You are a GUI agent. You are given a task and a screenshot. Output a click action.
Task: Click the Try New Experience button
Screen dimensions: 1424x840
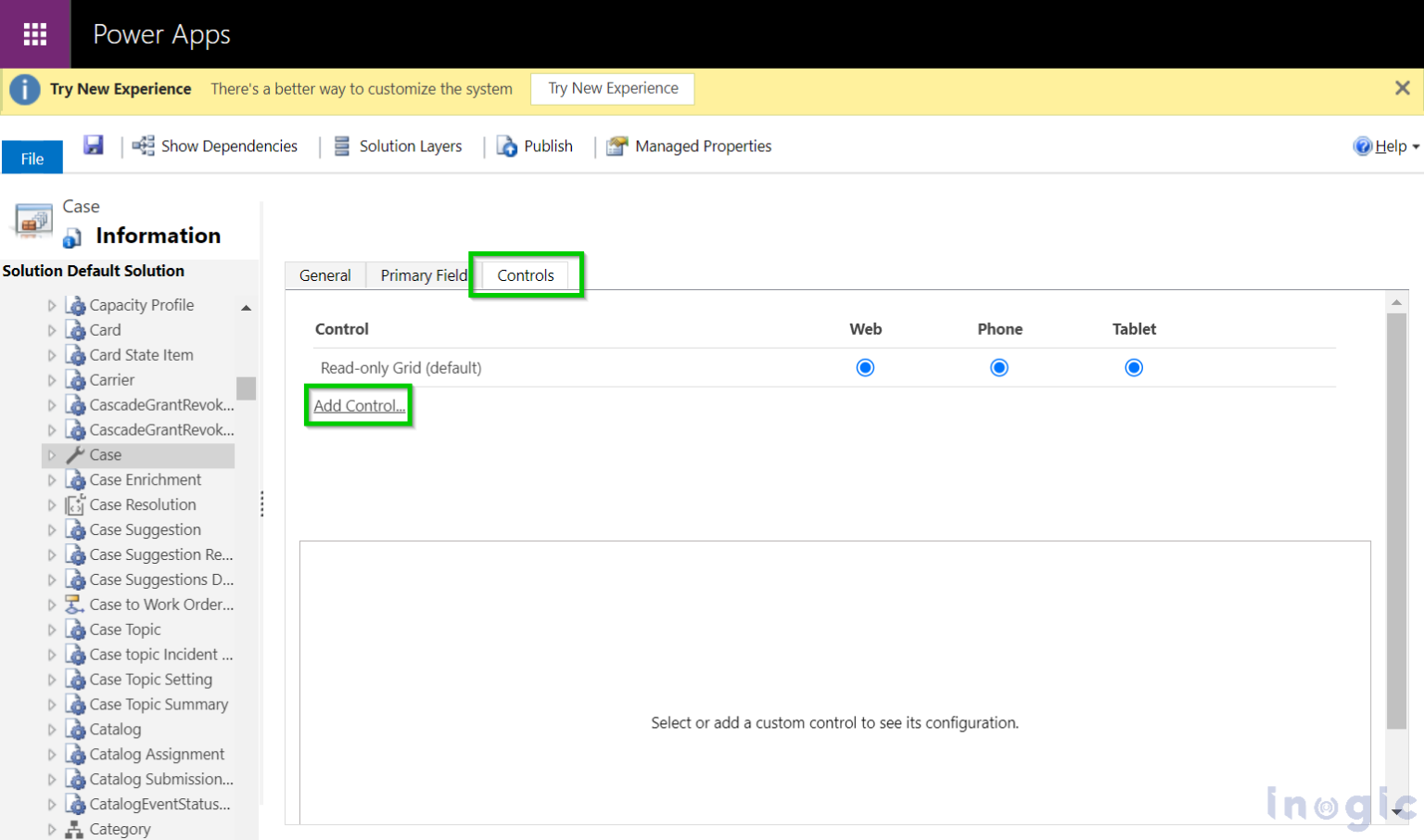point(612,88)
